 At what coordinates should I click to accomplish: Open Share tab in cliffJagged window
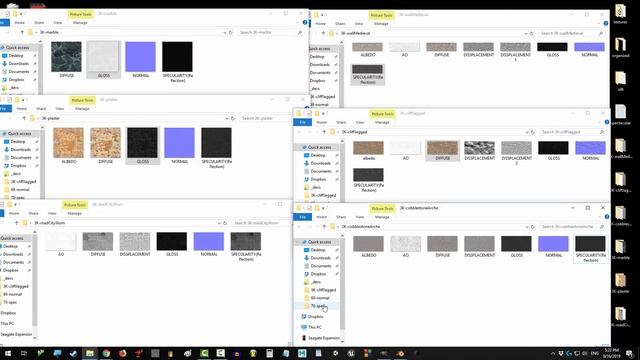[x=341, y=122]
